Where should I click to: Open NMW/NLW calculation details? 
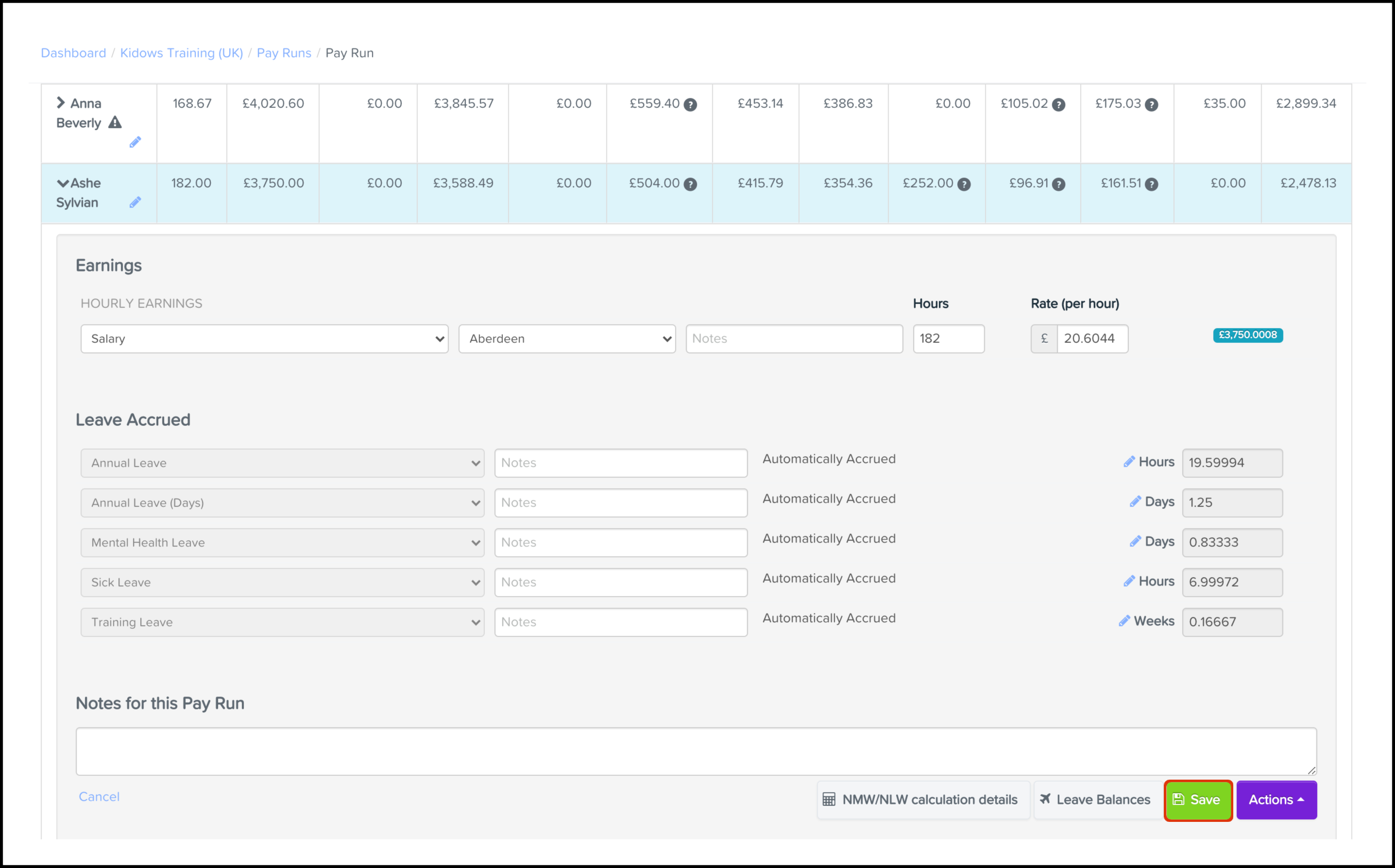click(922, 800)
